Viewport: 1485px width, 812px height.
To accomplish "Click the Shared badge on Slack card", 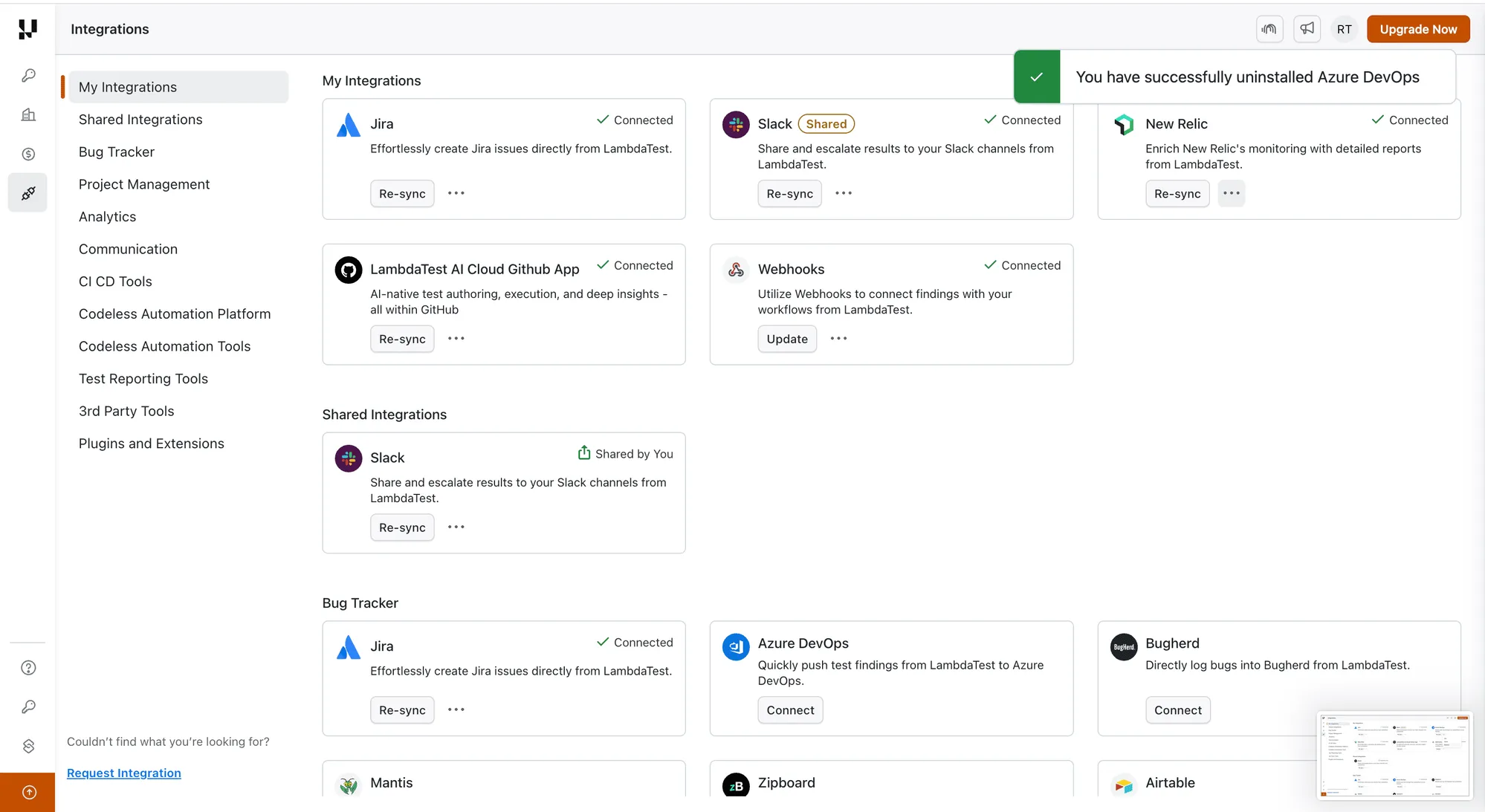I will click(x=826, y=124).
